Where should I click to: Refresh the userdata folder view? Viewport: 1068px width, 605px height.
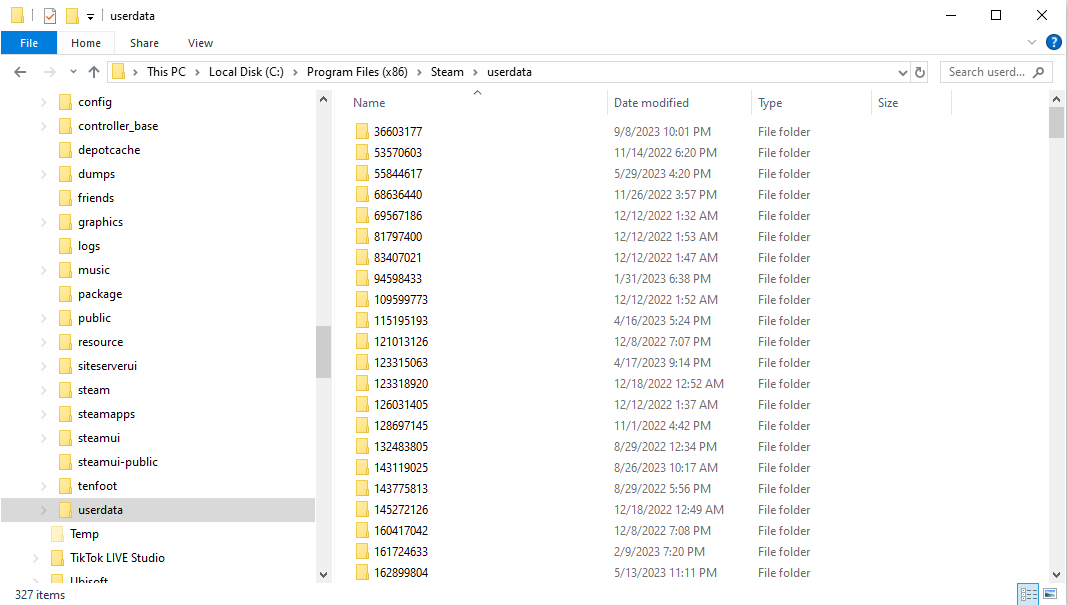click(920, 72)
